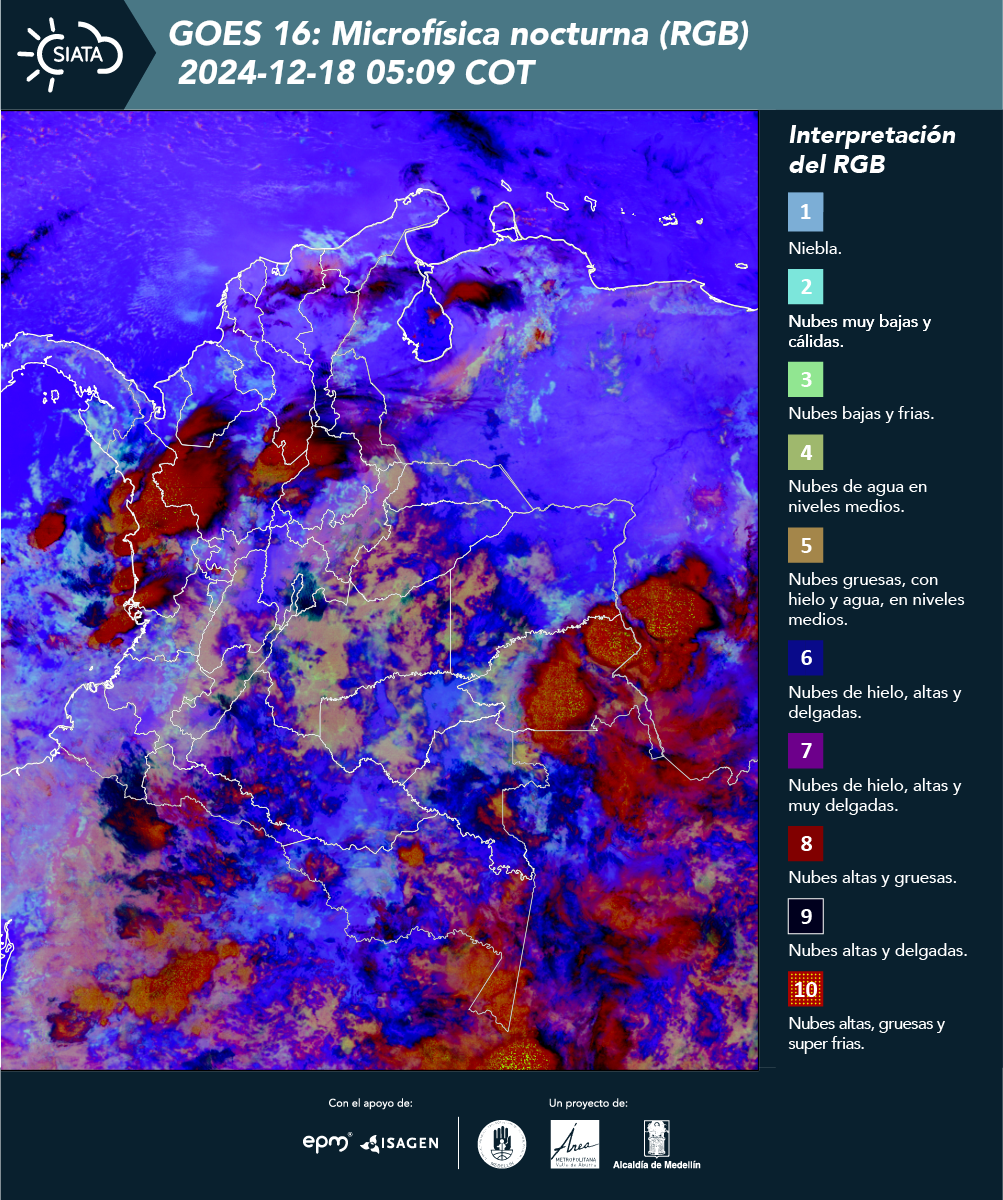Select legend swatch 3 for low cold clouds
This screenshot has width=1003, height=1200.
[x=805, y=380]
